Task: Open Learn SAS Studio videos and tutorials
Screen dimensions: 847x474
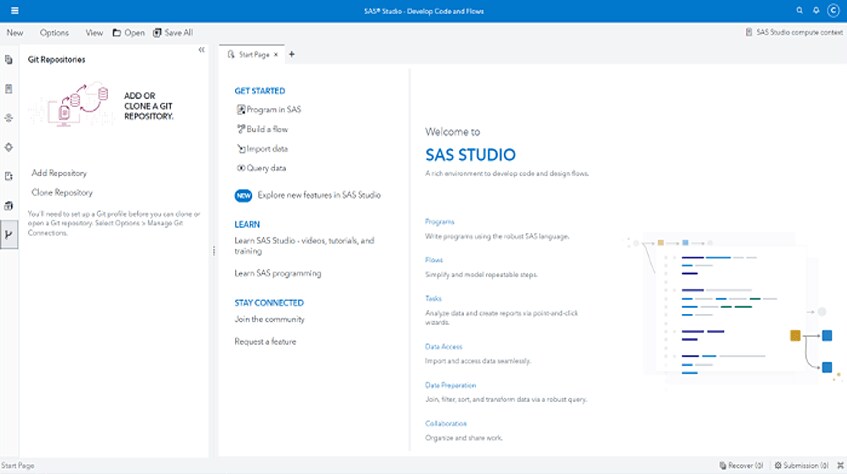Action: click(x=304, y=246)
